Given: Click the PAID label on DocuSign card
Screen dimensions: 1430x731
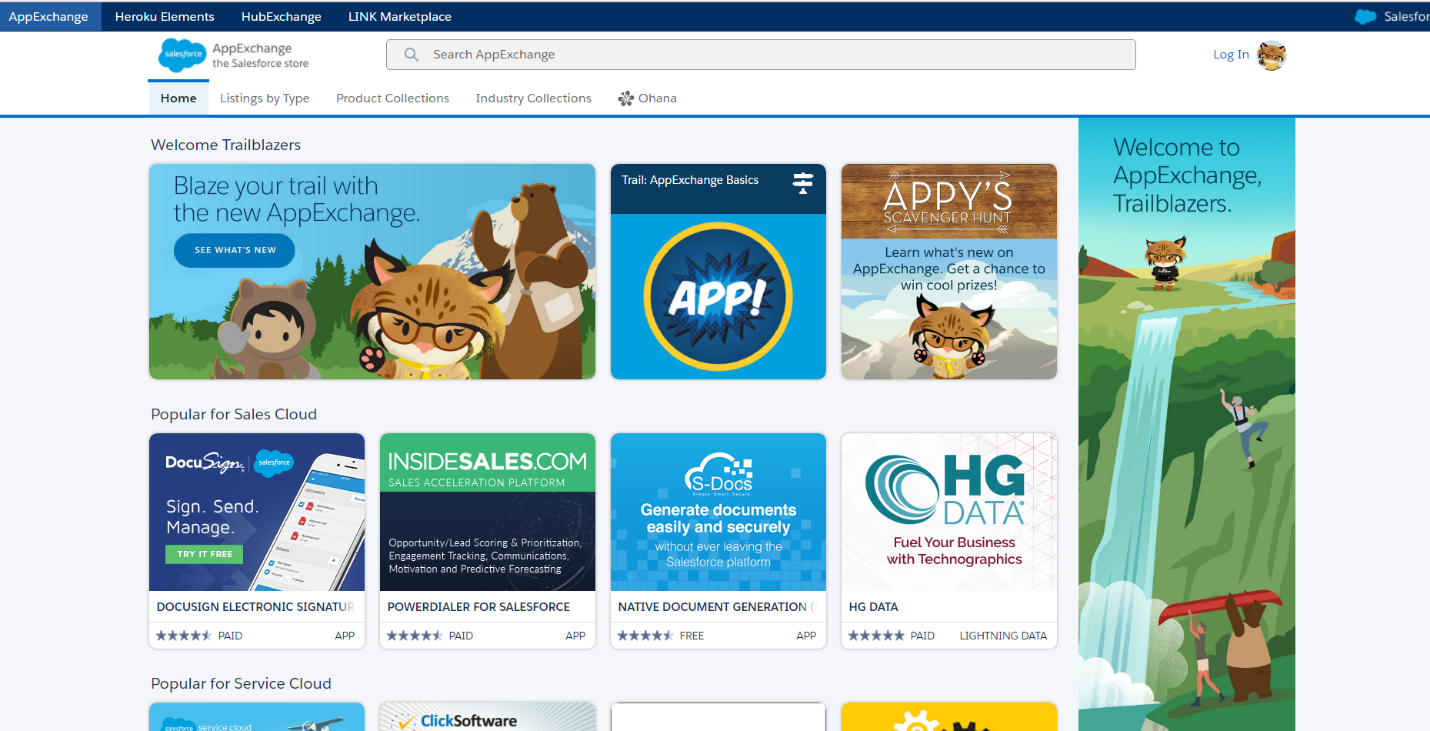Looking at the screenshot, I should 230,636.
